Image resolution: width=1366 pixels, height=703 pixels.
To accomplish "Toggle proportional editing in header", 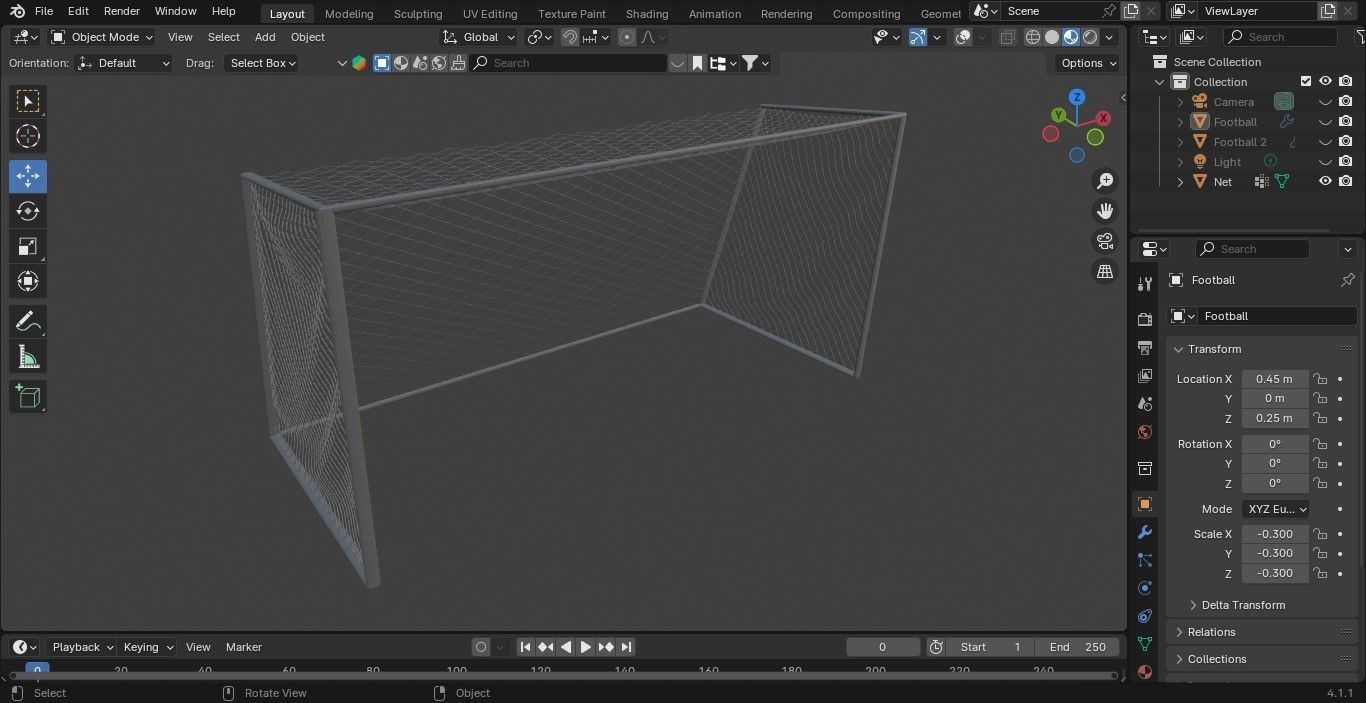I will (627, 37).
